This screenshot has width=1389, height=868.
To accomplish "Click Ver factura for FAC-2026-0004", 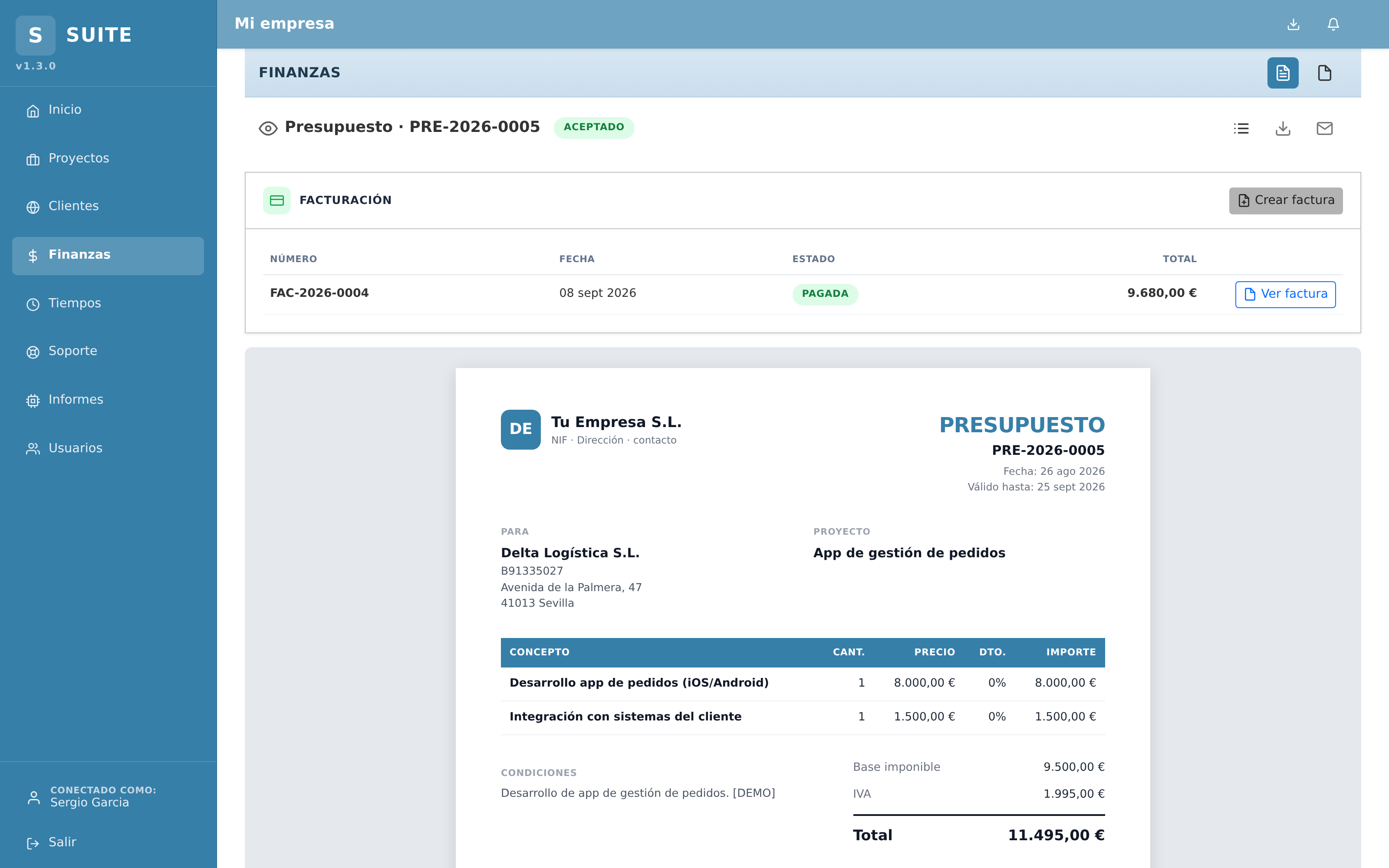I will pos(1285,295).
